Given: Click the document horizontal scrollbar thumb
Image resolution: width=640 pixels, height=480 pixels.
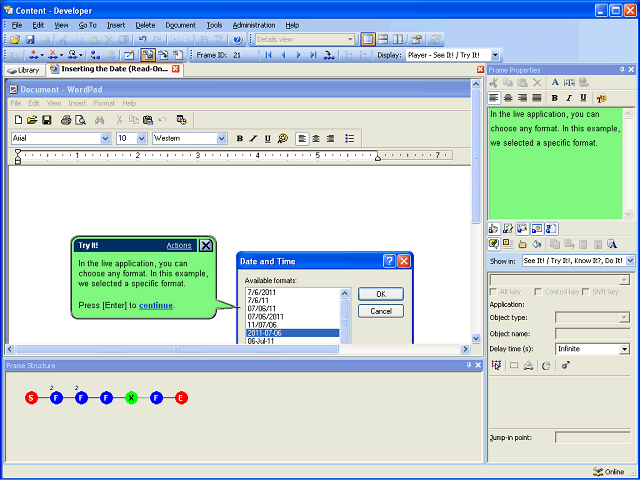Looking at the screenshot, I should tap(177, 349).
